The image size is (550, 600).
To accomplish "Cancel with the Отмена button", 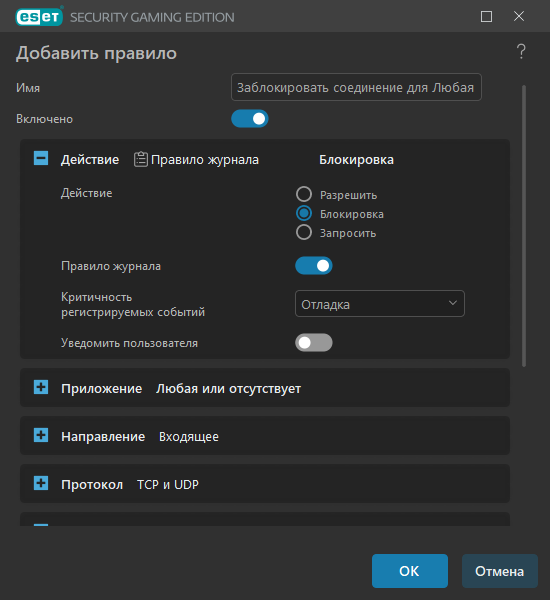I will pyautogui.click(x=499, y=571).
